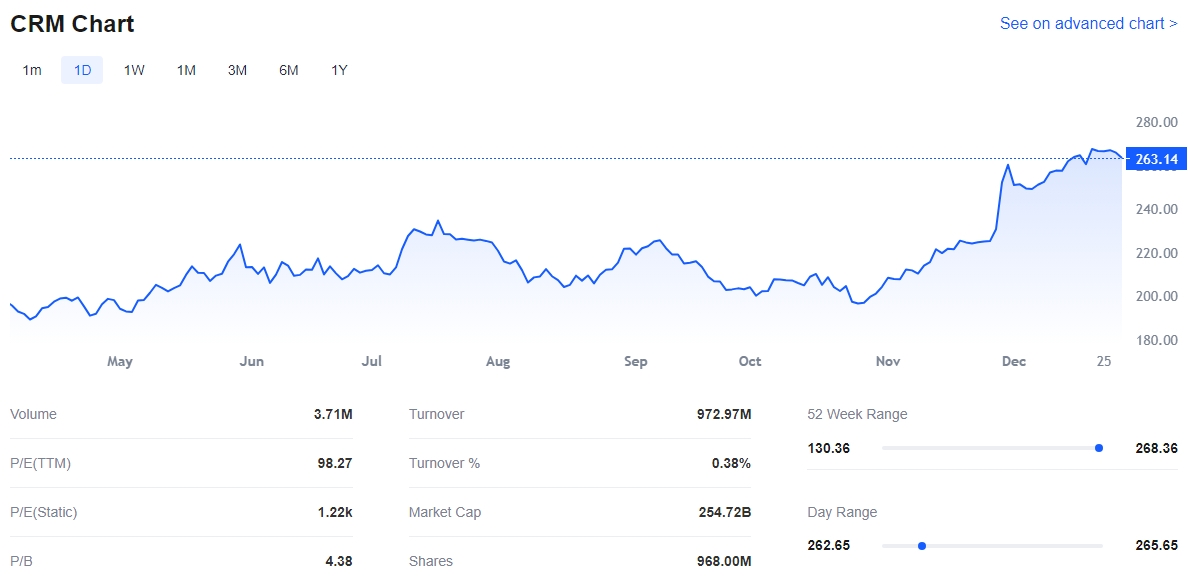The width and height of the screenshot is (1188, 584).
Task: Click the Volume value 3.71M
Action: coord(333,414)
